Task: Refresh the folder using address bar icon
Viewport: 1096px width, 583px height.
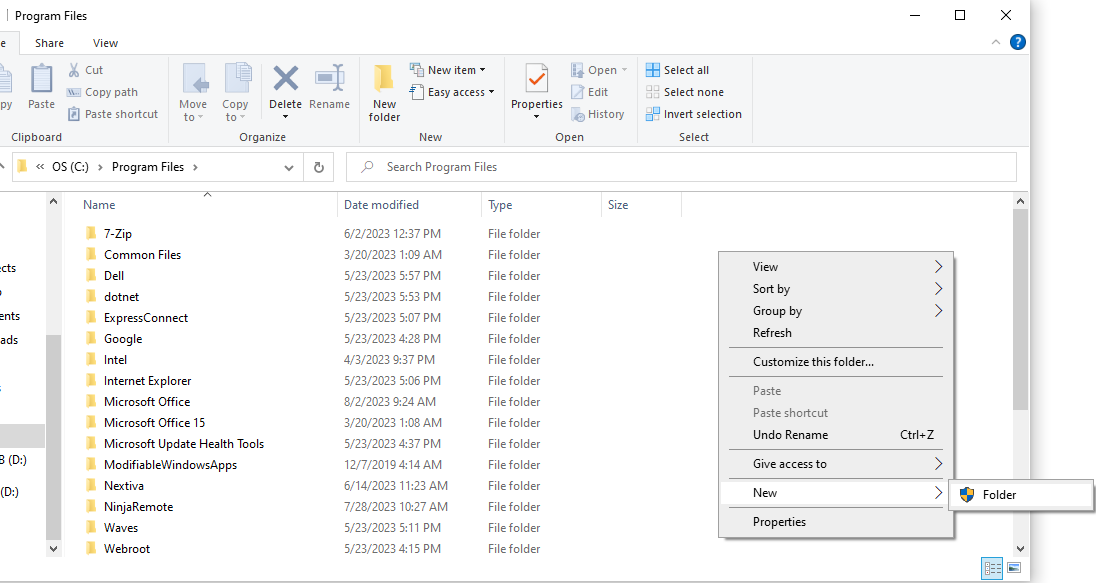Action: tap(319, 167)
